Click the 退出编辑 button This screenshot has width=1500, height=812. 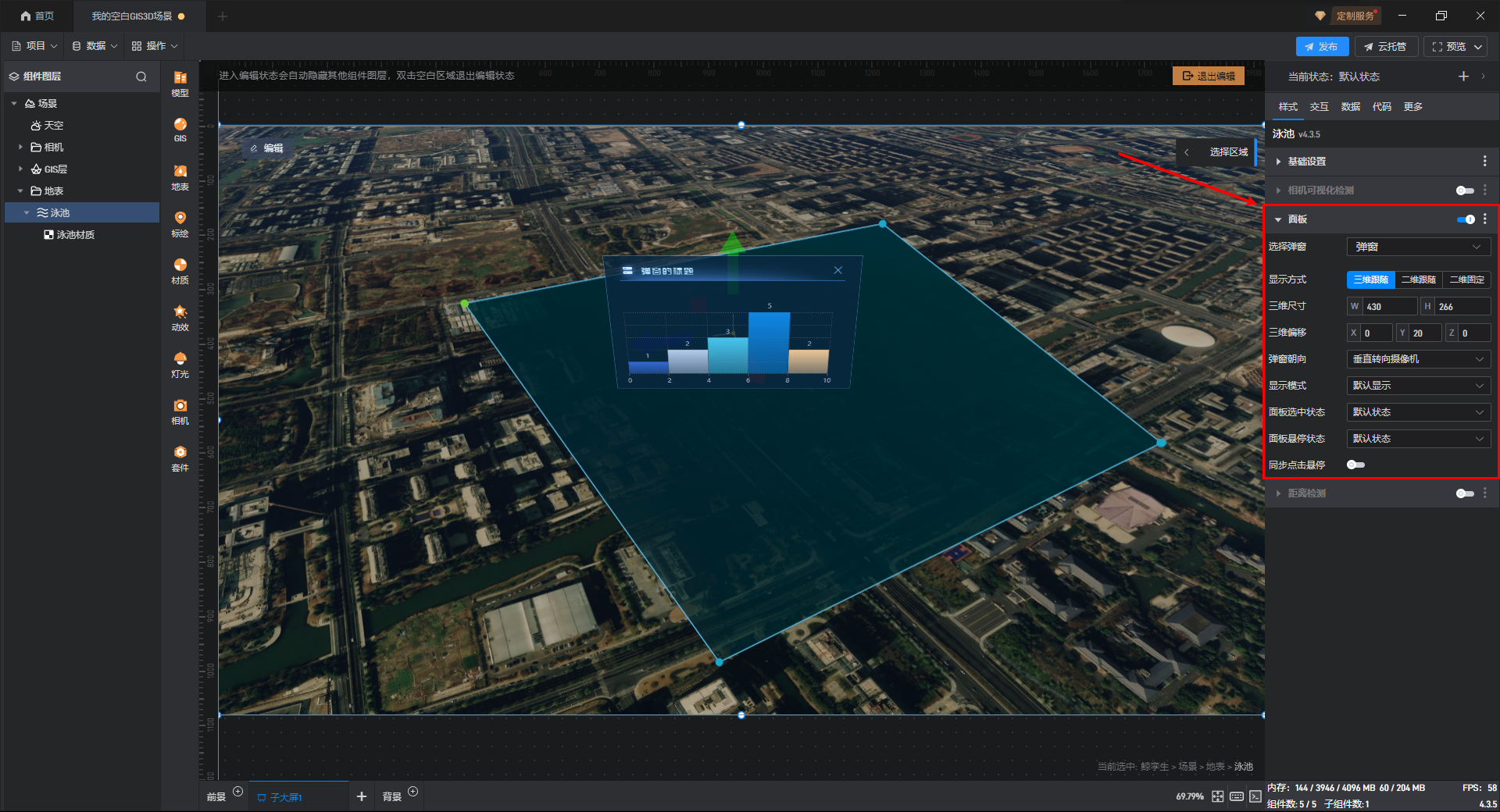tap(1208, 77)
